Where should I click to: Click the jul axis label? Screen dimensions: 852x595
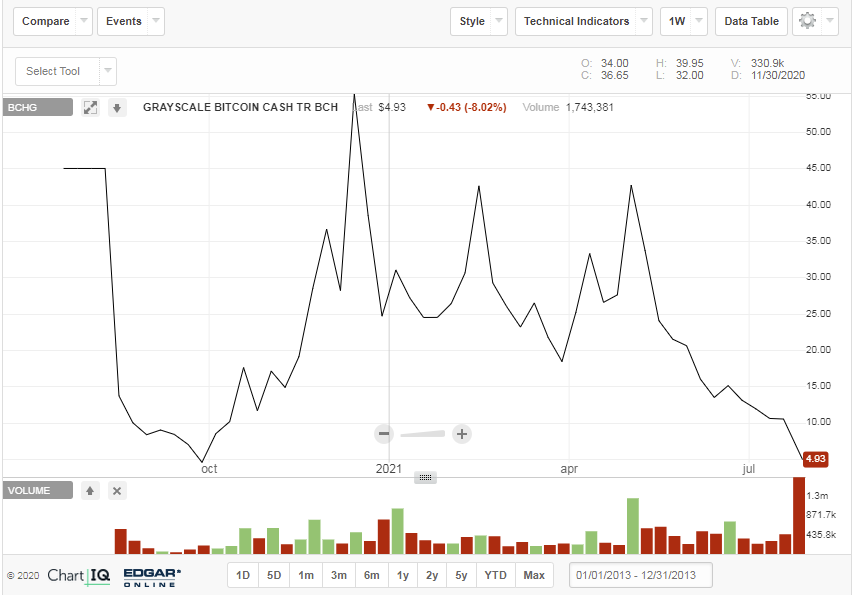749,468
